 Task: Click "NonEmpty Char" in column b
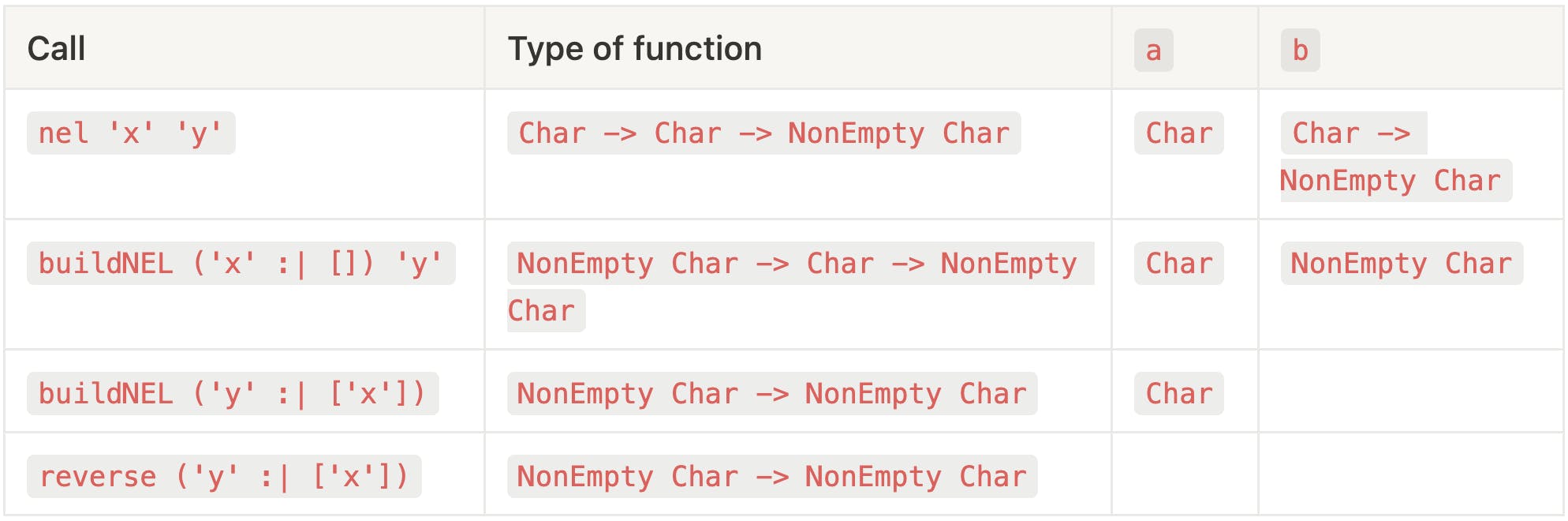tap(1401, 263)
